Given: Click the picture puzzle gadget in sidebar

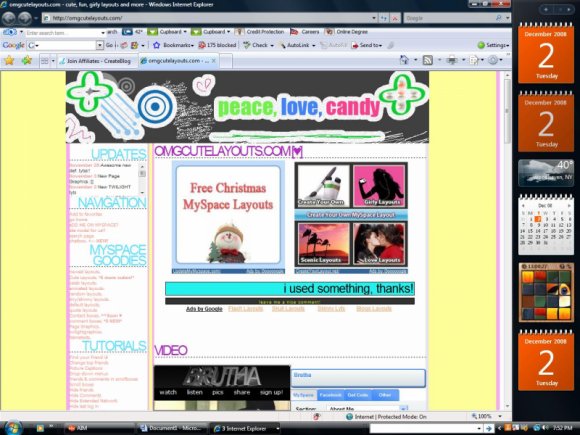Looking at the screenshot, I should point(546,292).
